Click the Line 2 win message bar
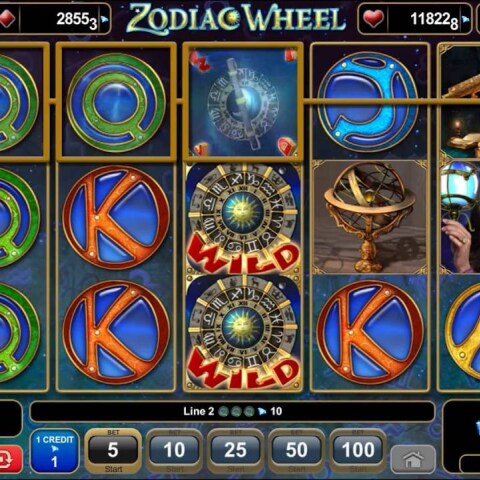Viewport: 480px width, 480px height. click(232, 411)
